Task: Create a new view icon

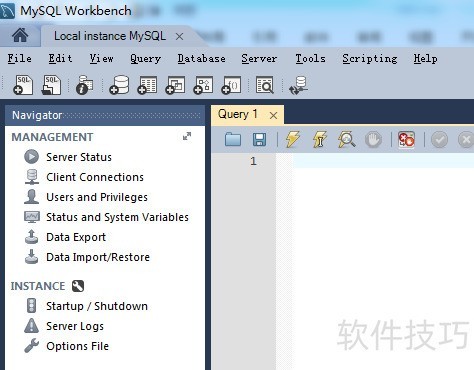Action: 175,85
